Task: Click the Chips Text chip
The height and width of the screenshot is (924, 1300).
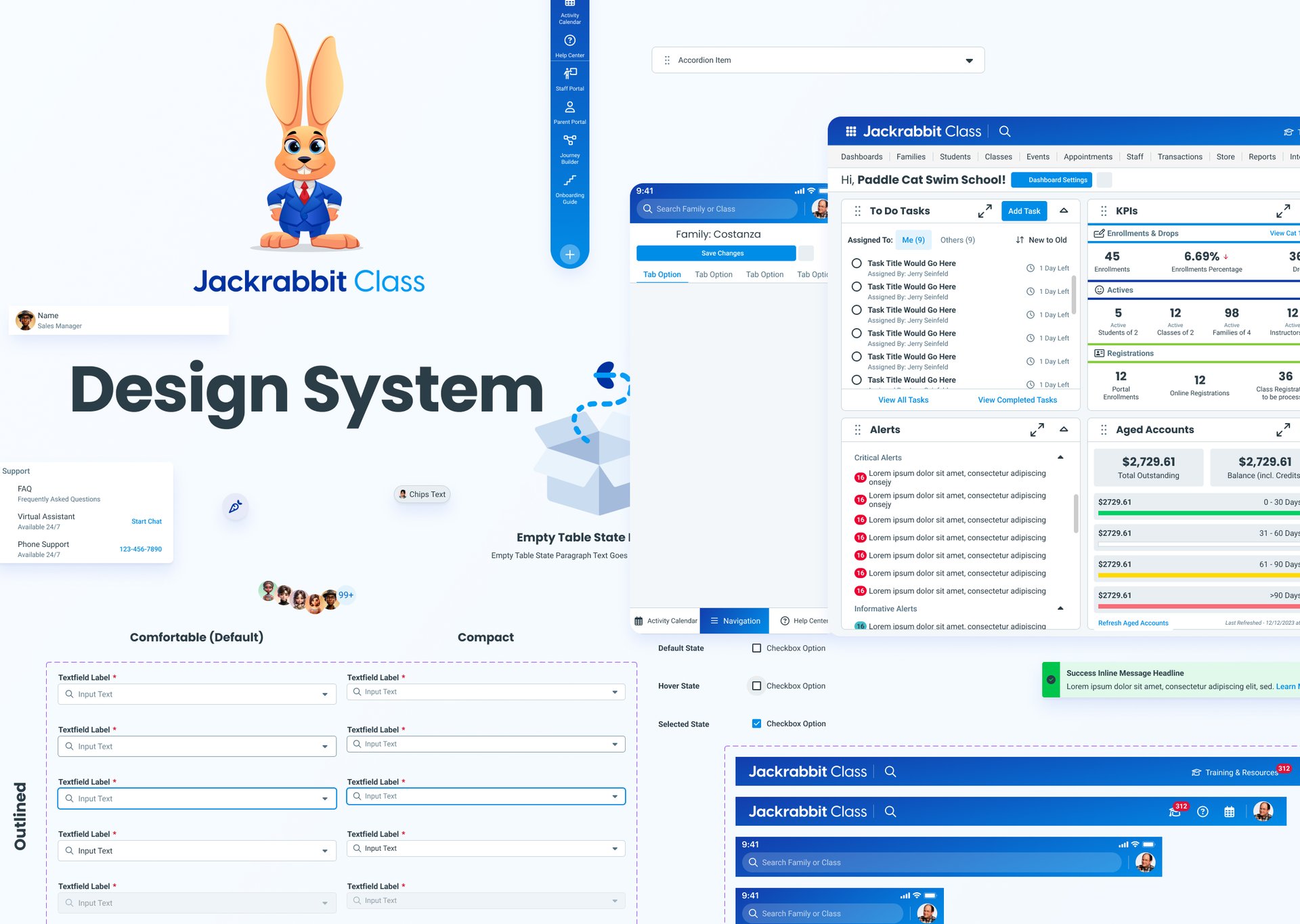Action: click(x=422, y=495)
